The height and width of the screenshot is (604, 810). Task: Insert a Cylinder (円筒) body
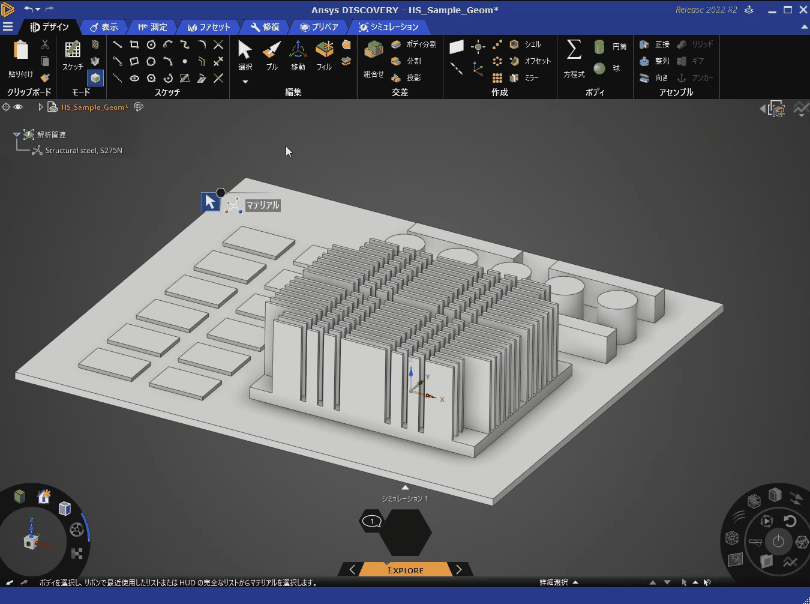[610, 47]
